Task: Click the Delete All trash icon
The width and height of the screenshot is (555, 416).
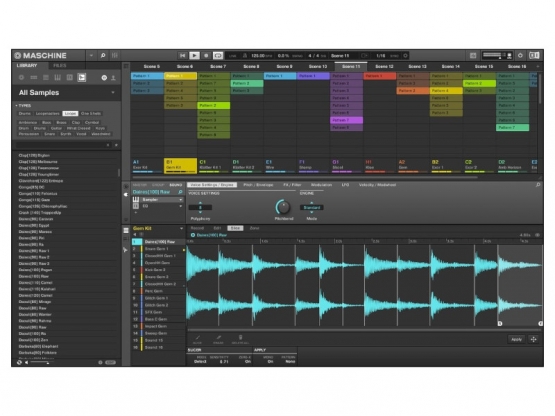Action: click(241, 338)
